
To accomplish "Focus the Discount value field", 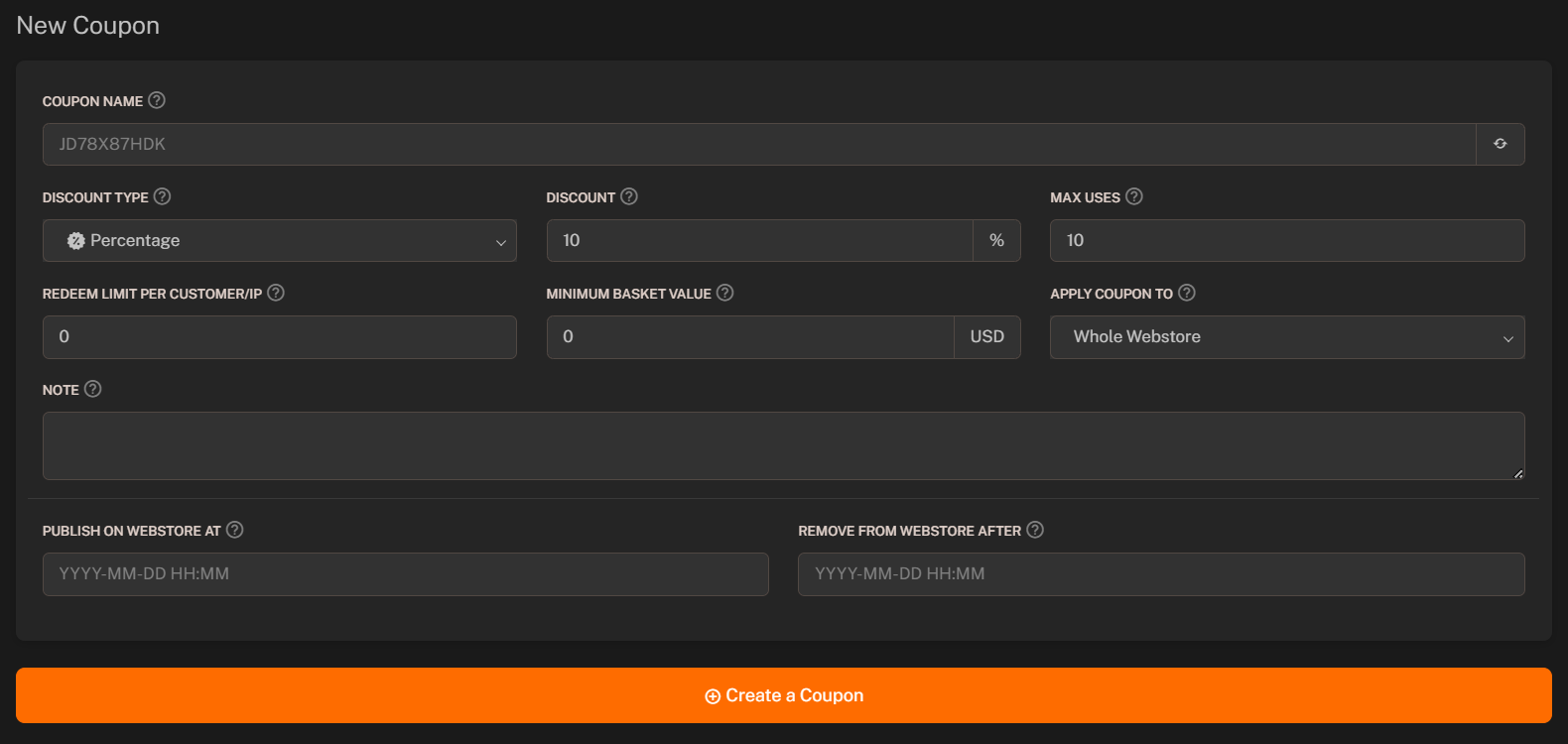I will click(x=759, y=240).
